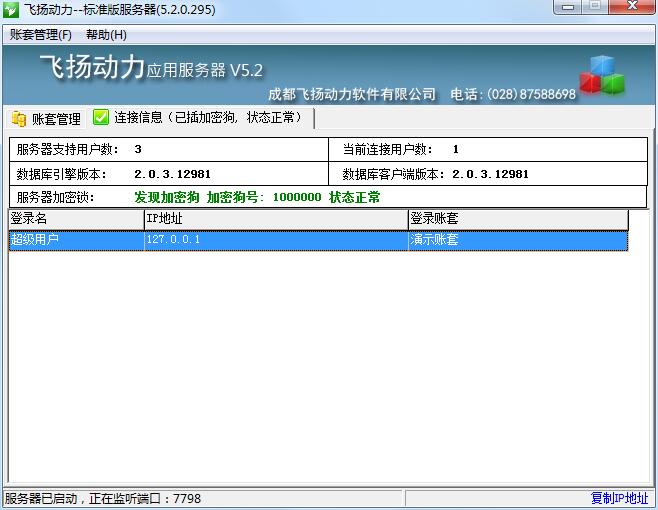Click the 账套管理 tab folder icon
The width and height of the screenshot is (658, 510).
coord(19,119)
